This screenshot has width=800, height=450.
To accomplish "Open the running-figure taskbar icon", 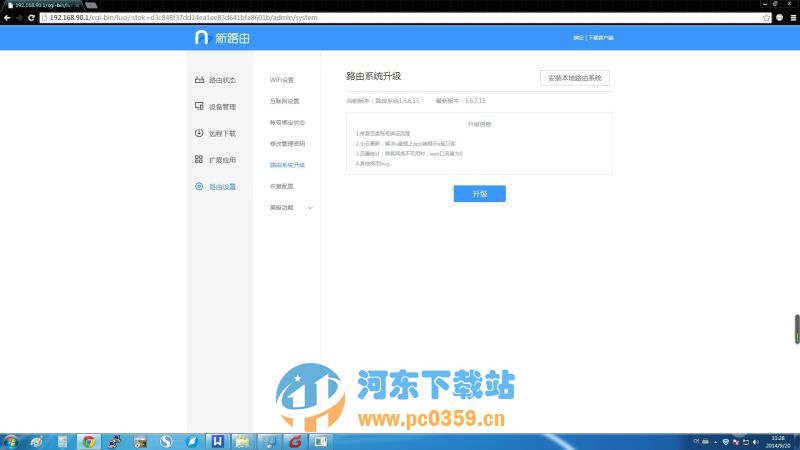I will click(114, 441).
